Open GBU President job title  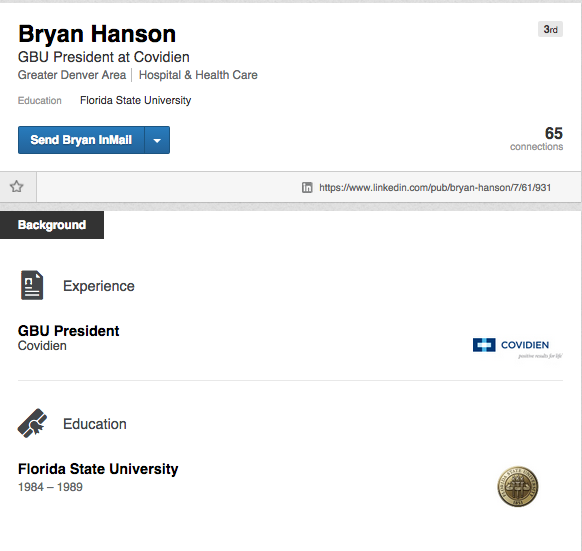69,331
